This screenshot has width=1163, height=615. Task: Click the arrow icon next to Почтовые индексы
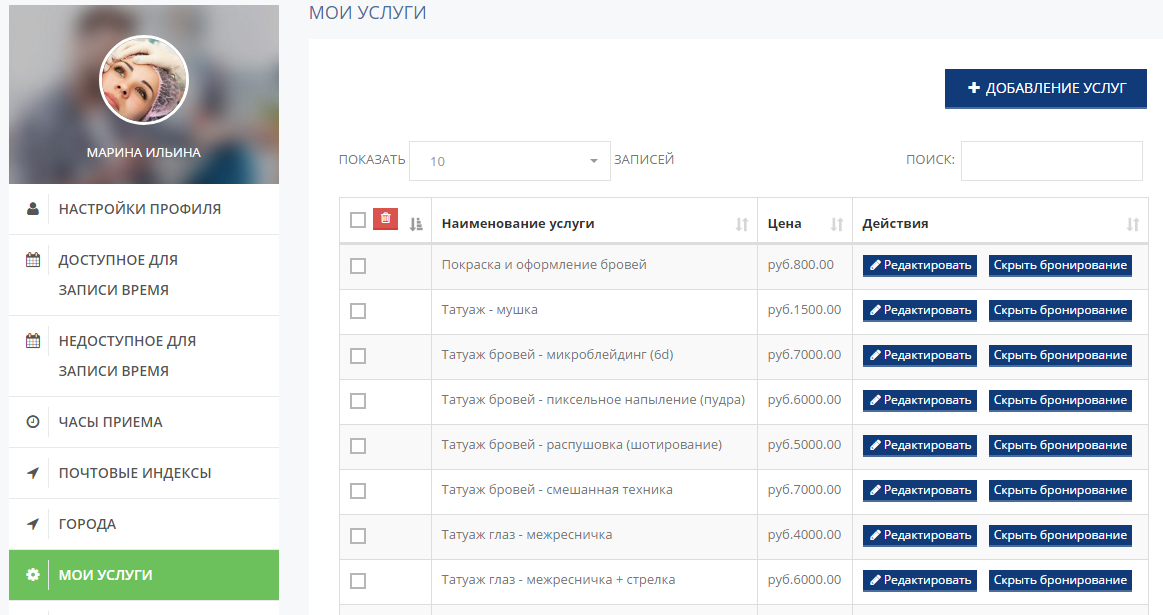pyautogui.click(x=33, y=473)
